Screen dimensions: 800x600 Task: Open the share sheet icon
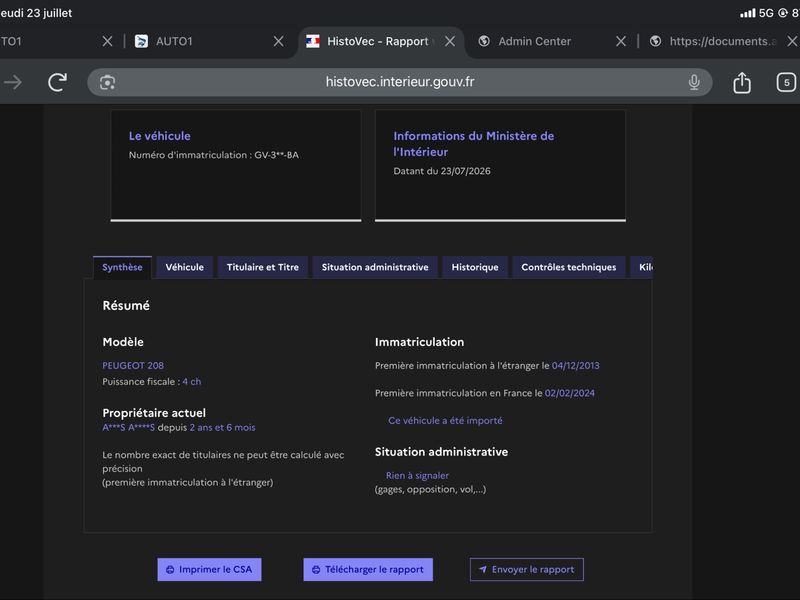pos(742,82)
